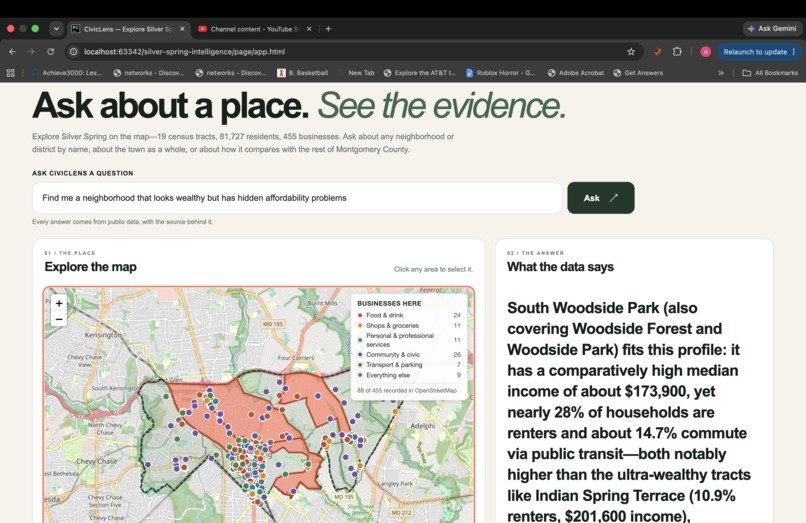Open the Roblox Horror bookmark

501,73
